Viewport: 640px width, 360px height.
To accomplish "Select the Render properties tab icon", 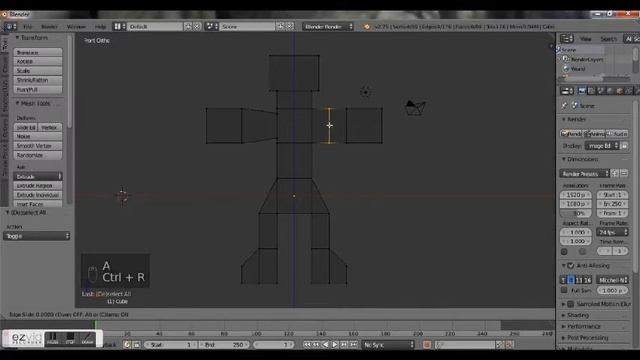I will (582, 91).
